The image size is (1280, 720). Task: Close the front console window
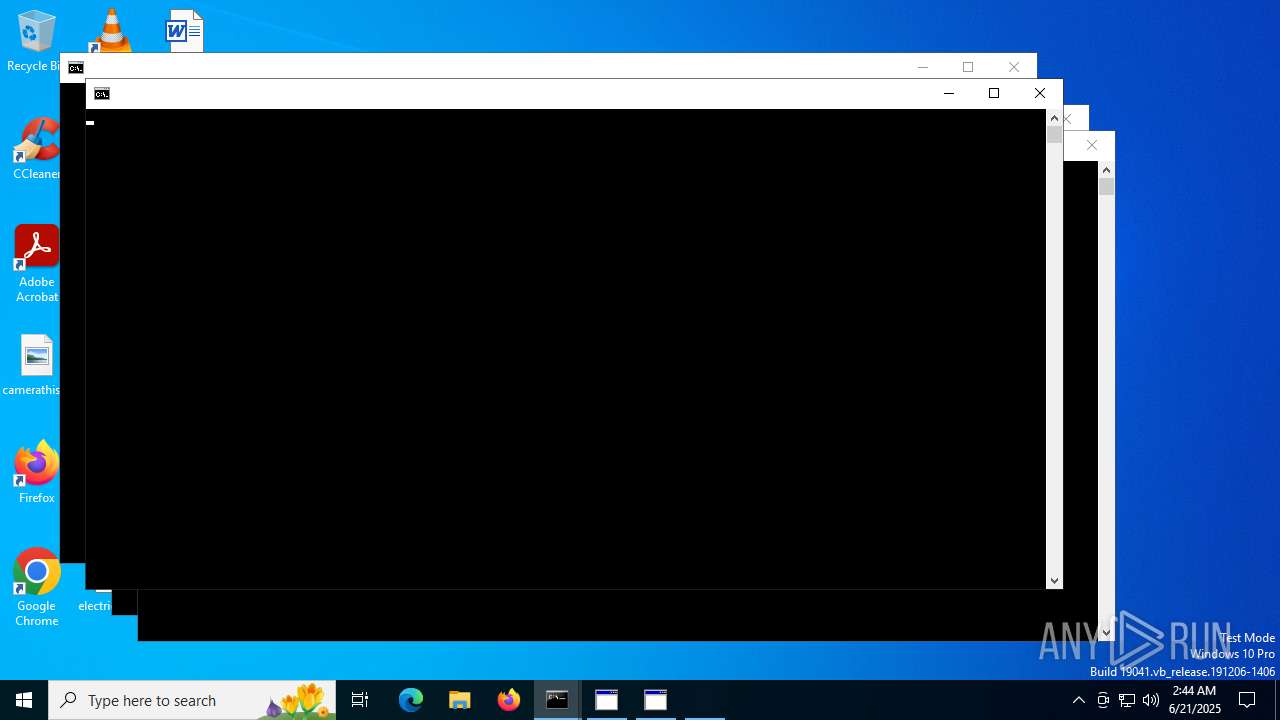(x=1040, y=93)
